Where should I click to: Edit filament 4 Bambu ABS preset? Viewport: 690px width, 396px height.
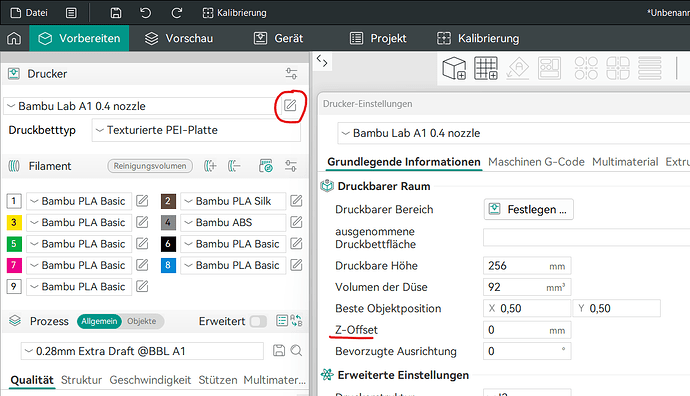pyautogui.click(x=296, y=222)
